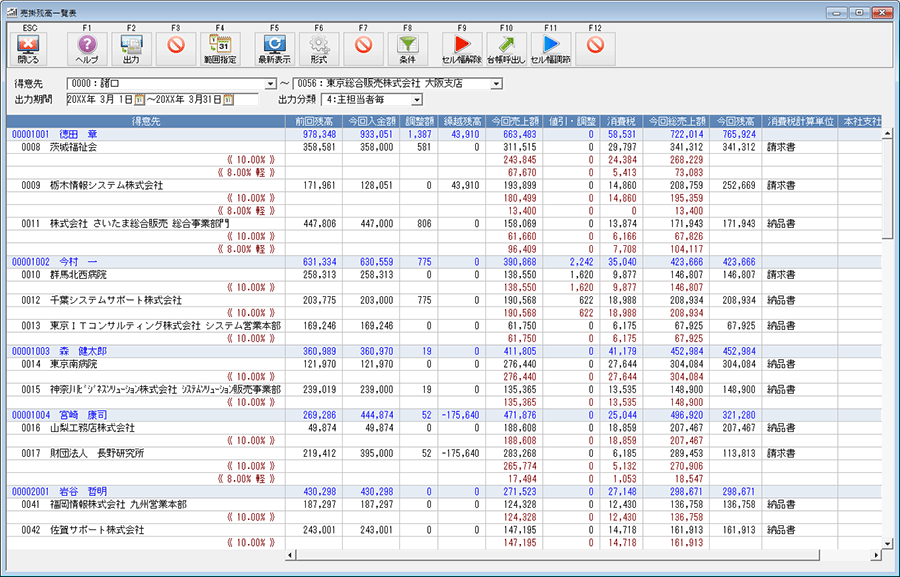Refresh the list with 最新表示 icon
The image size is (900, 577).
(274, 49)
